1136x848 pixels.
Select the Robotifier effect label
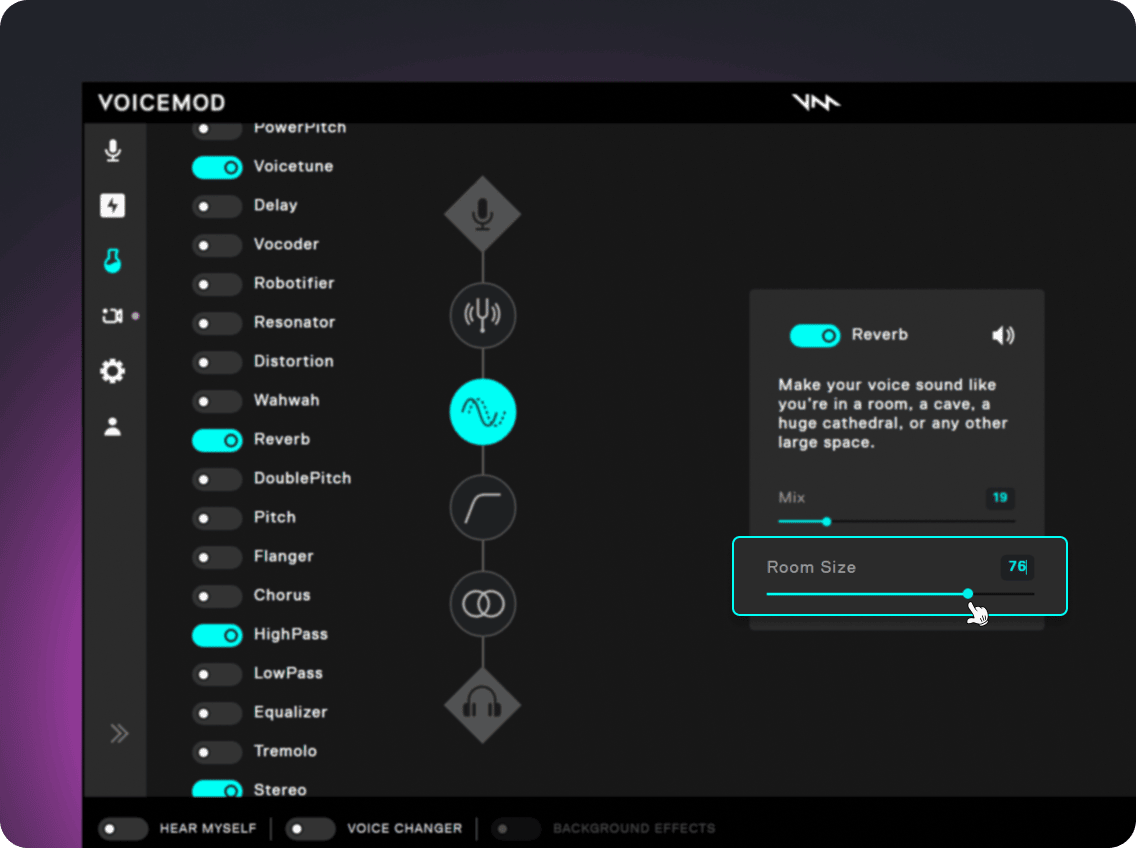pos(294,283)
